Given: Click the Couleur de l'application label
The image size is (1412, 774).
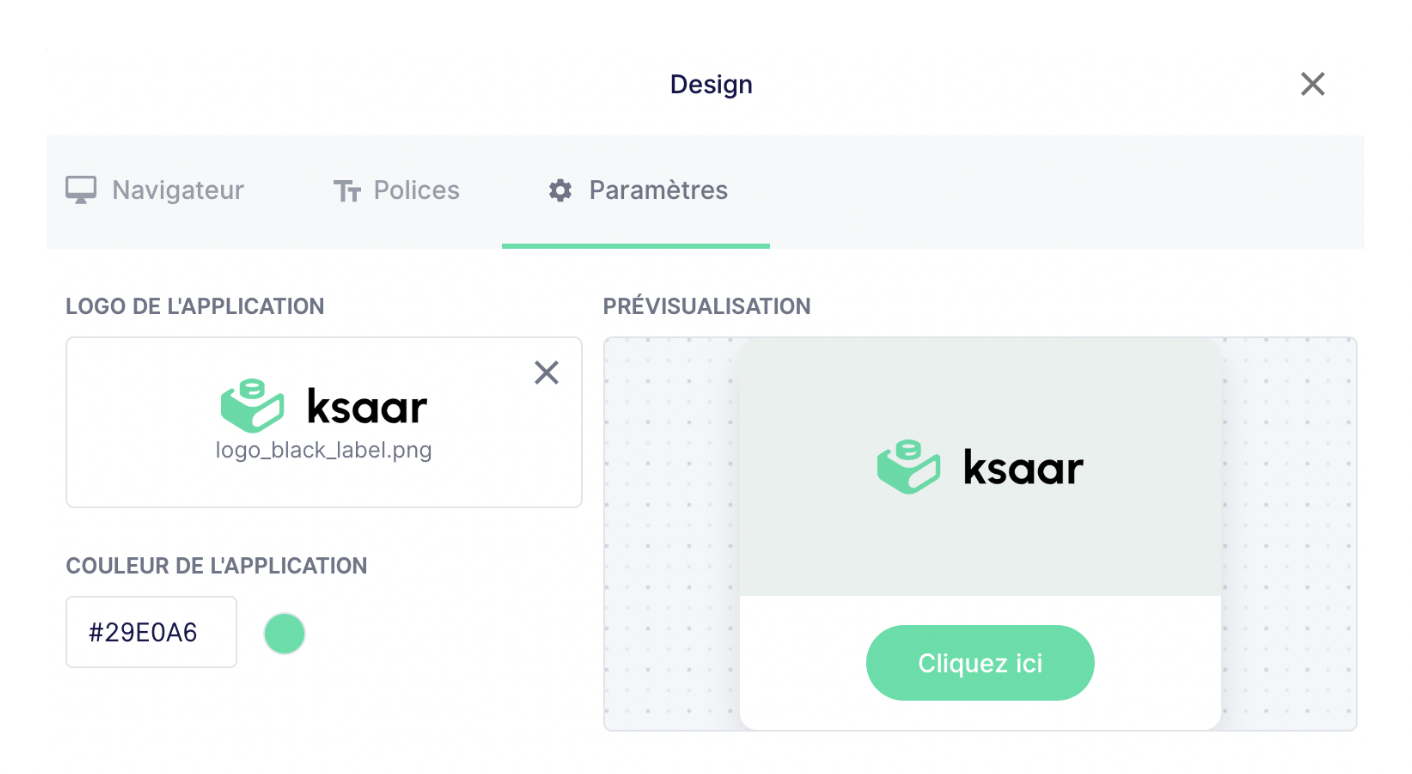Looking at the screenshot, I should point(217,566).
